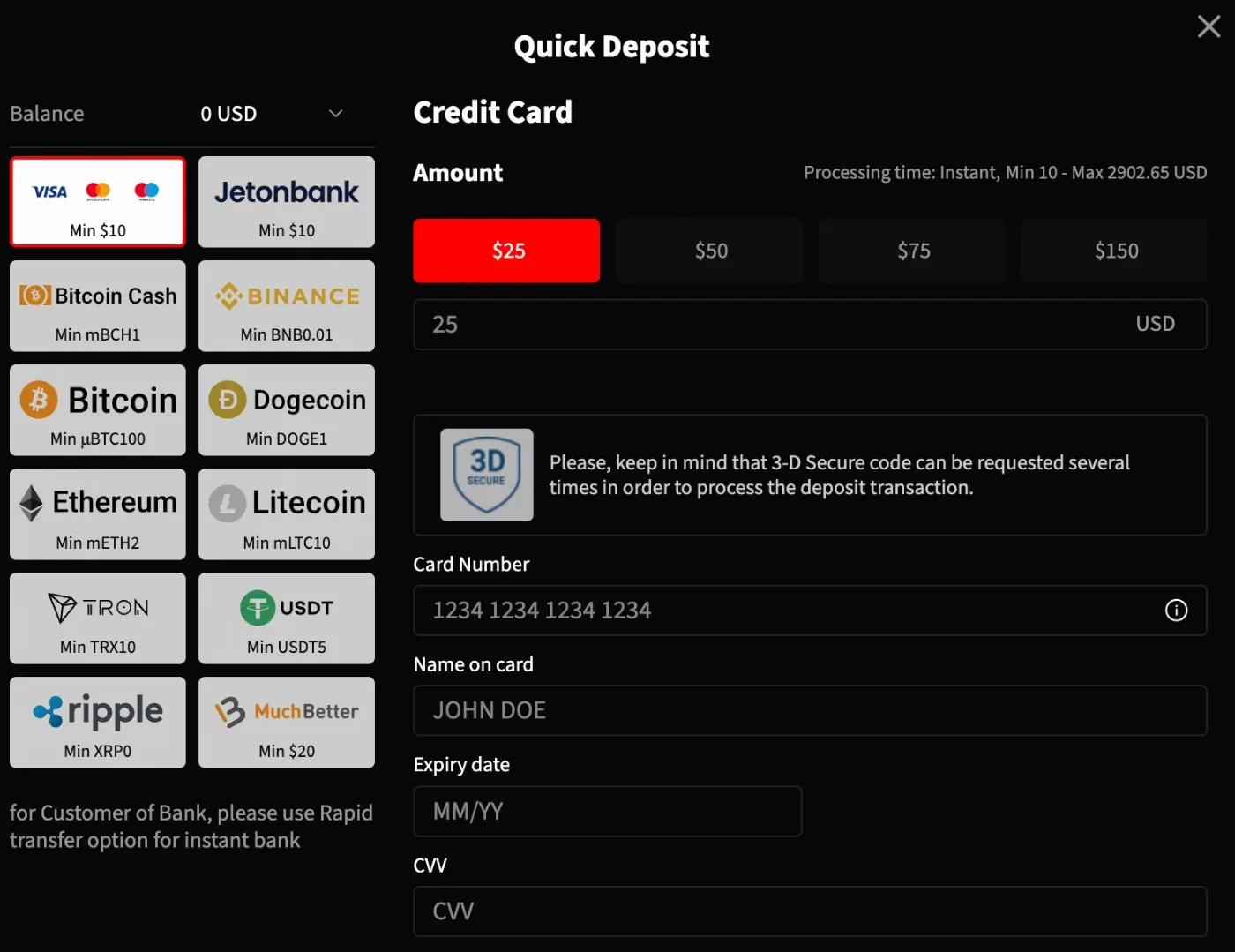Choose Jetonbank payment option
The width and height of the screenshot is (1235, 952).
point(287,202)
